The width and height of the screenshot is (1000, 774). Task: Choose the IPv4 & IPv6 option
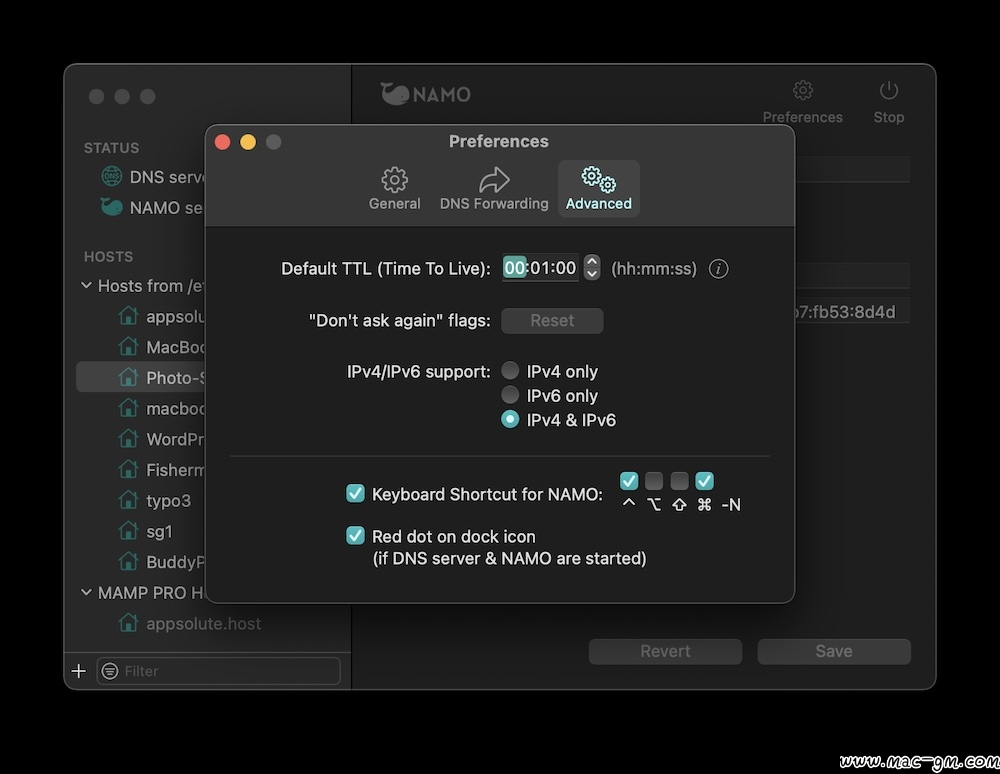pos(510,419)
